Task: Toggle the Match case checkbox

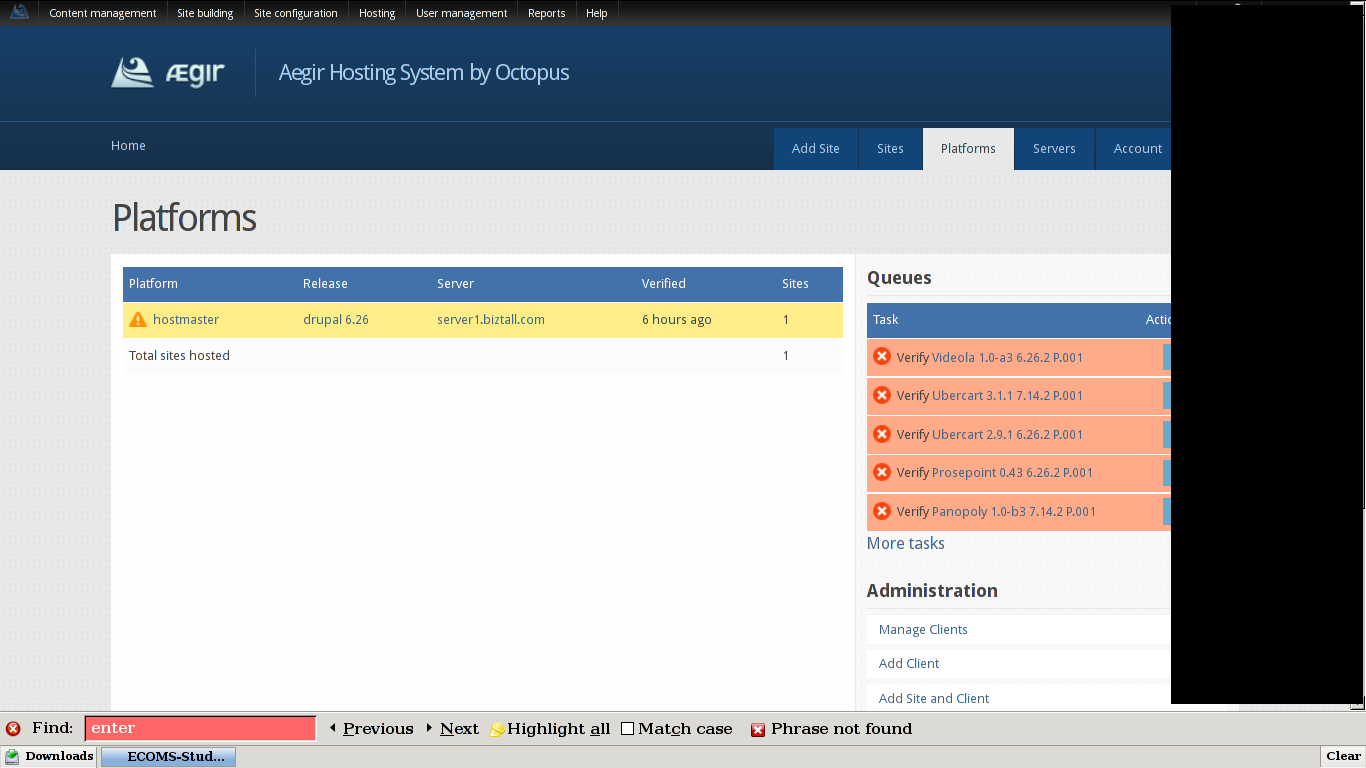Action: click(x=627, y=729)
